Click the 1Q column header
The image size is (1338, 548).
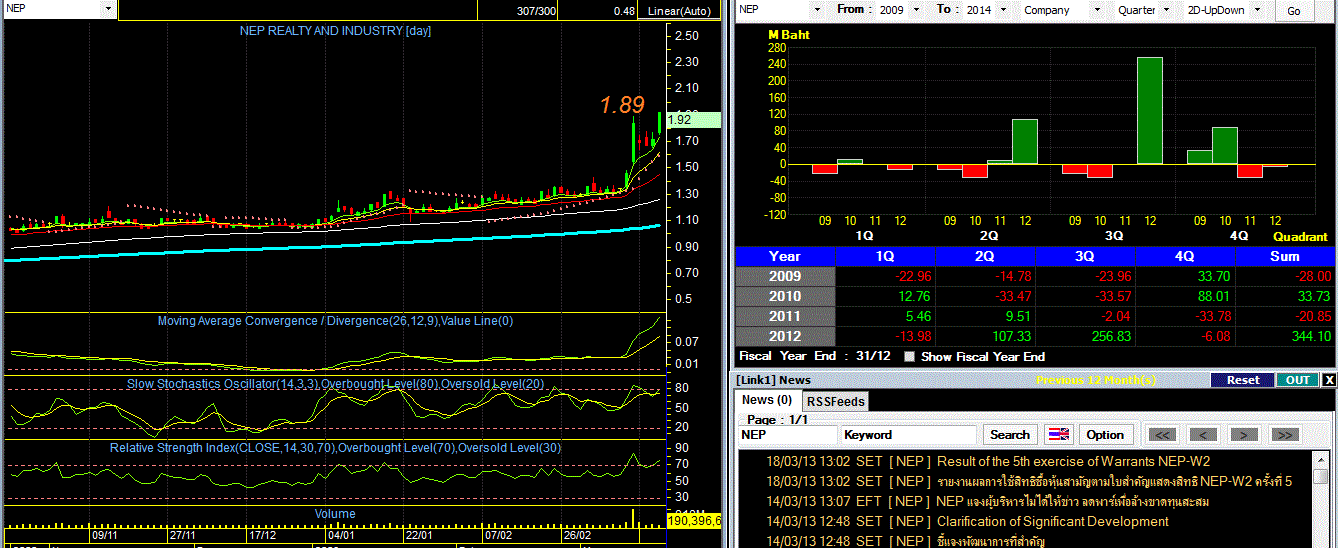click(885, 256)
